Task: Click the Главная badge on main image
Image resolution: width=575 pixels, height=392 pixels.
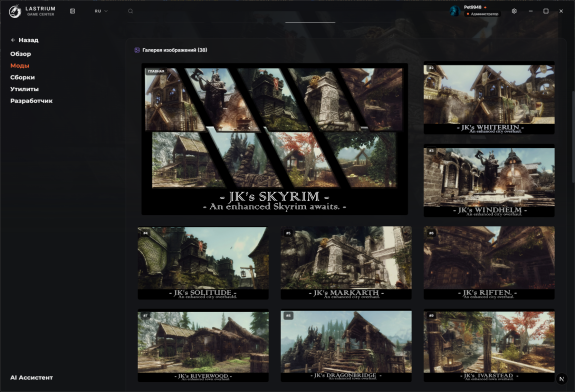Action: tap(156, 71)
